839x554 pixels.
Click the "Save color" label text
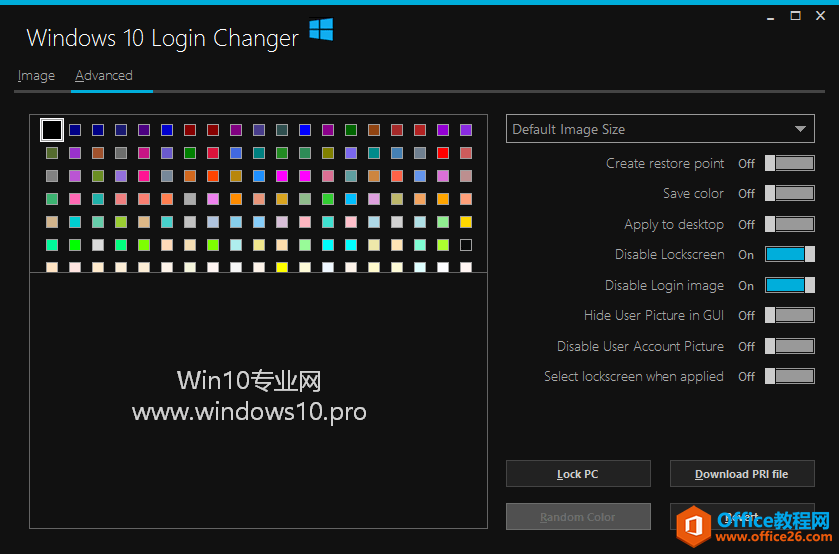(x=693, y=193)
